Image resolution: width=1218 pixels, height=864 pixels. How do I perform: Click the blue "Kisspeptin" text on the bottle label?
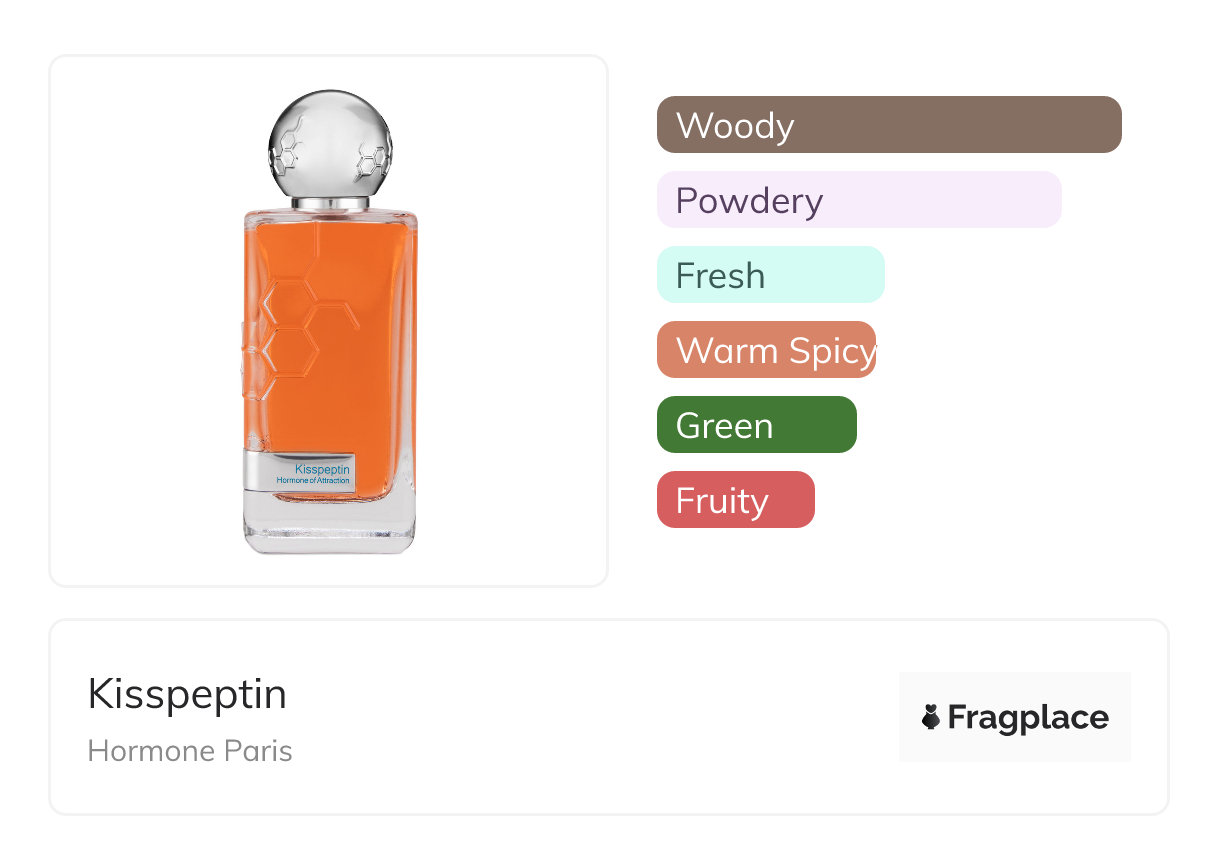pyautogui.click(x=322, y=468)
